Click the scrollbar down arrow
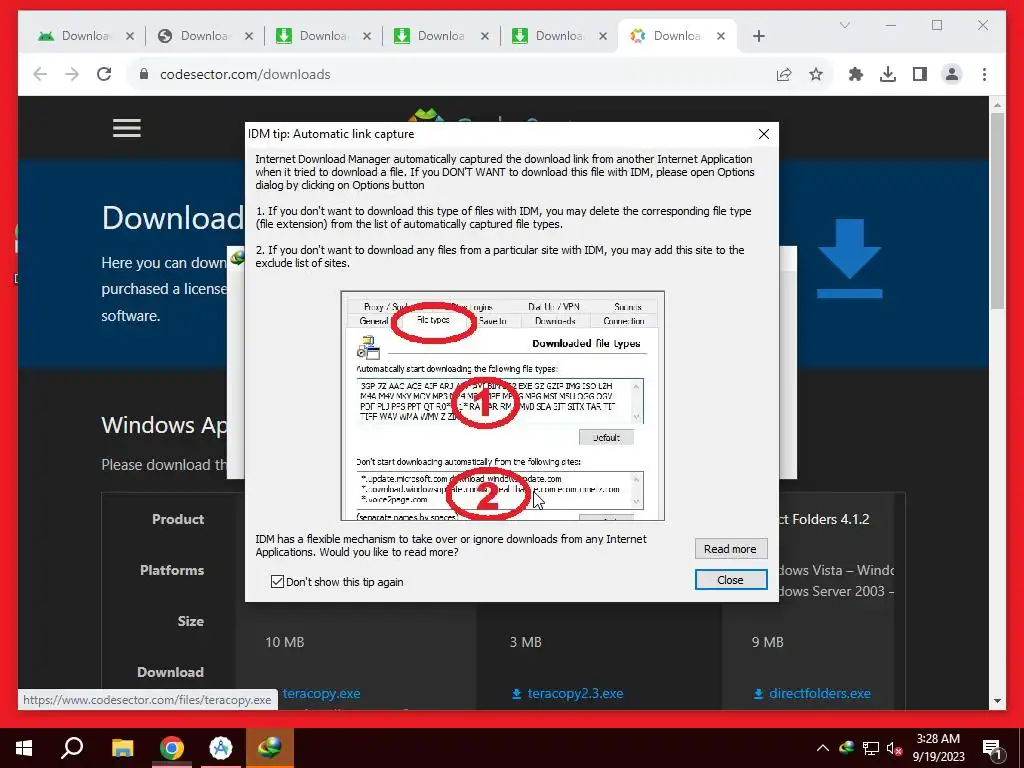 (997, 701)
